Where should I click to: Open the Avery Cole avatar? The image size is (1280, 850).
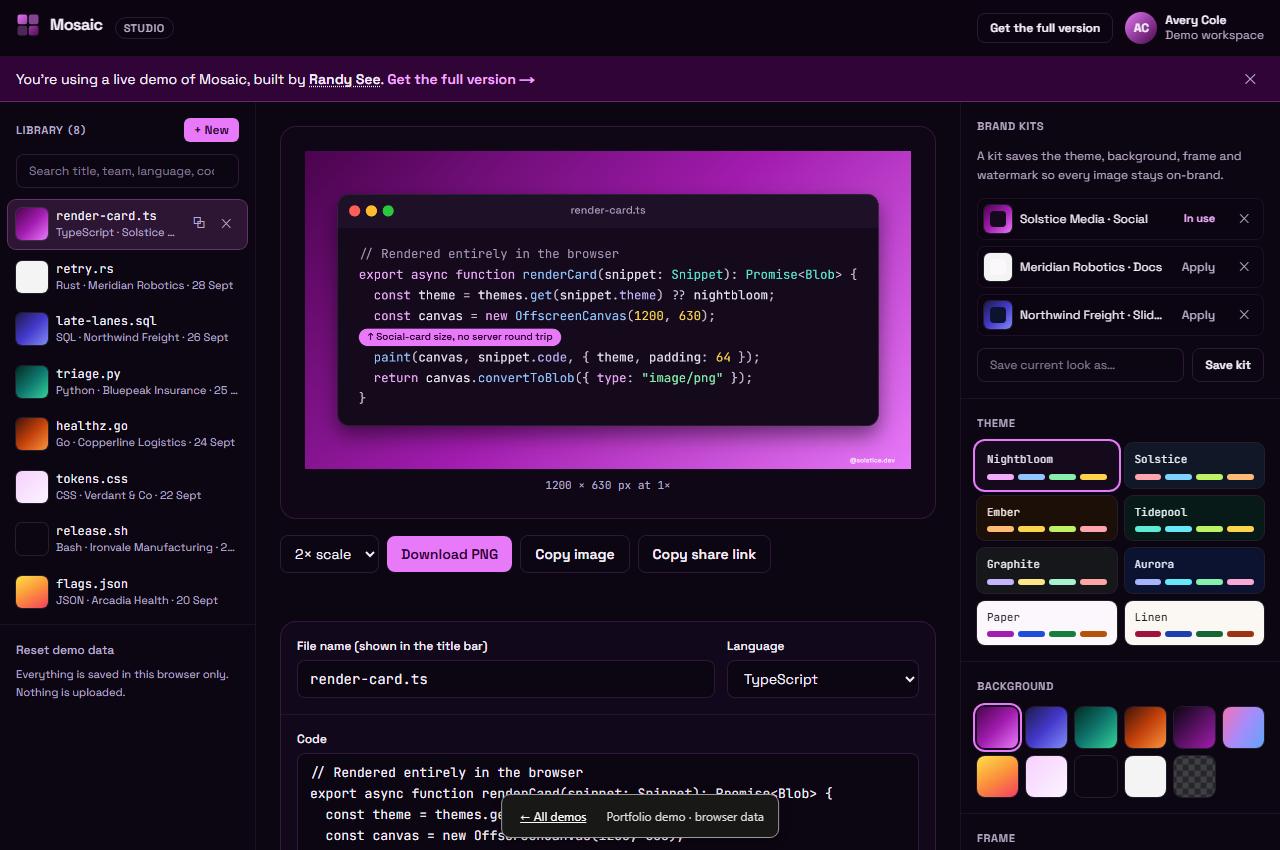pyautogui.click(x=1141, y=28)
